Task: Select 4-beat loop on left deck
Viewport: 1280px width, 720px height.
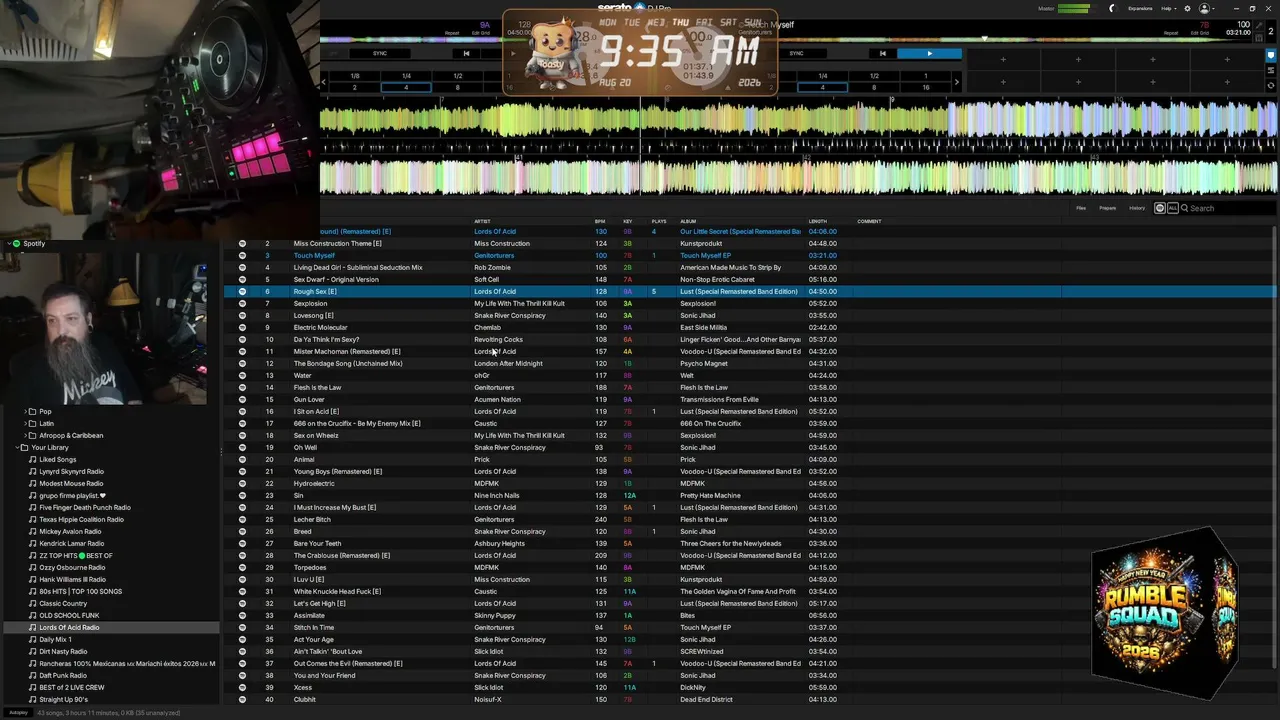Action: point(406,87)
